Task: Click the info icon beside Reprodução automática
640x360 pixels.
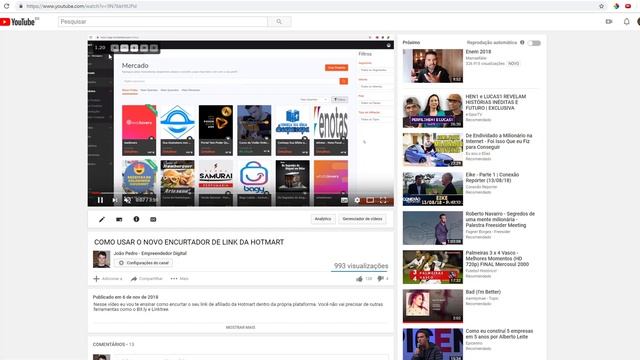Action: click(x=522, y=42)
